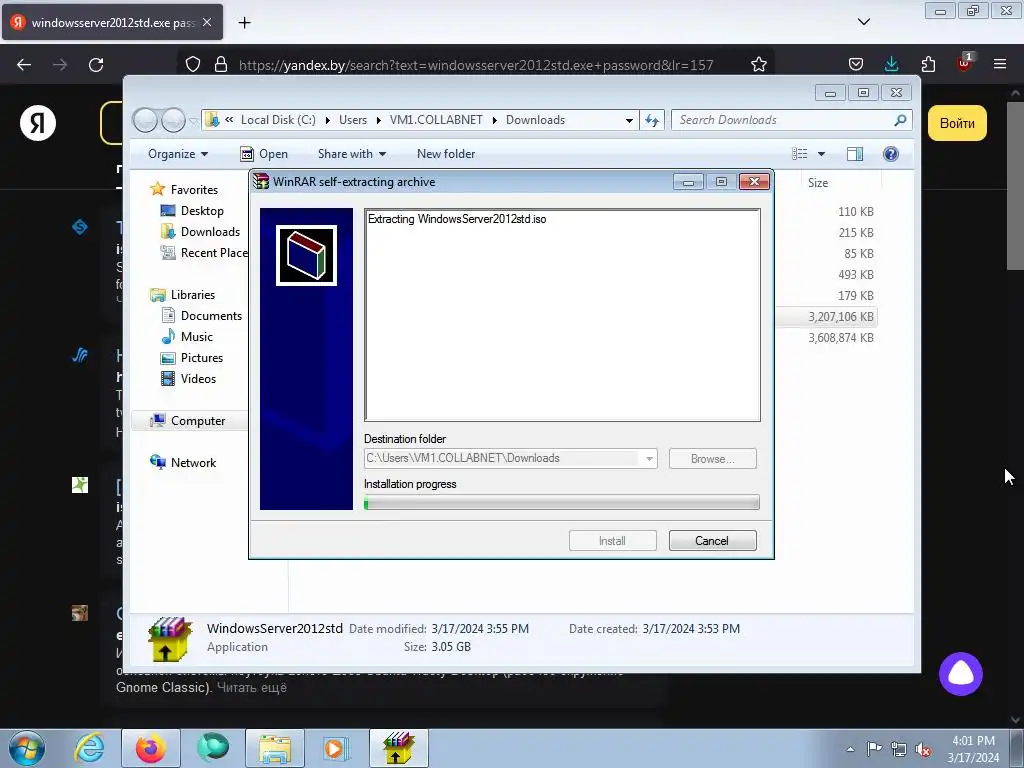Open Explorer help question mark icon
The height and width of the screenshot is (768, 1024).
pos(891,154)
